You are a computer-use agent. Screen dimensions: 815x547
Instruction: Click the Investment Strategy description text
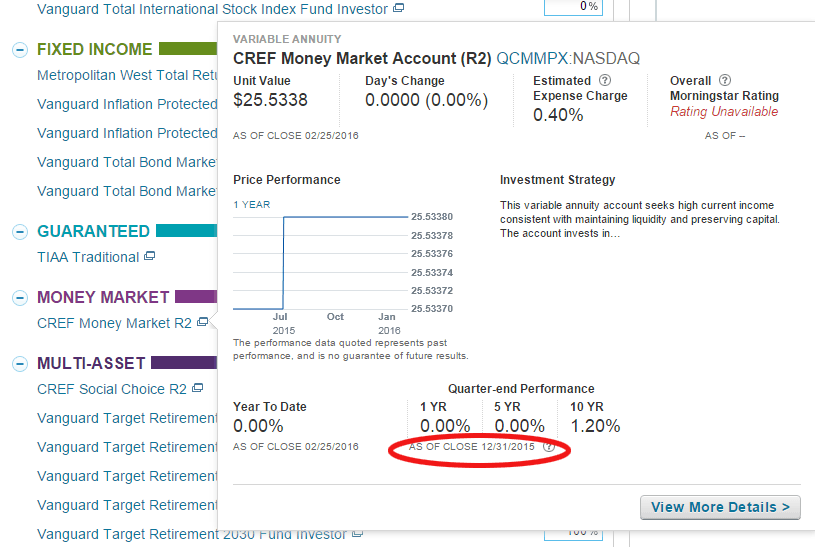[640, 219]
